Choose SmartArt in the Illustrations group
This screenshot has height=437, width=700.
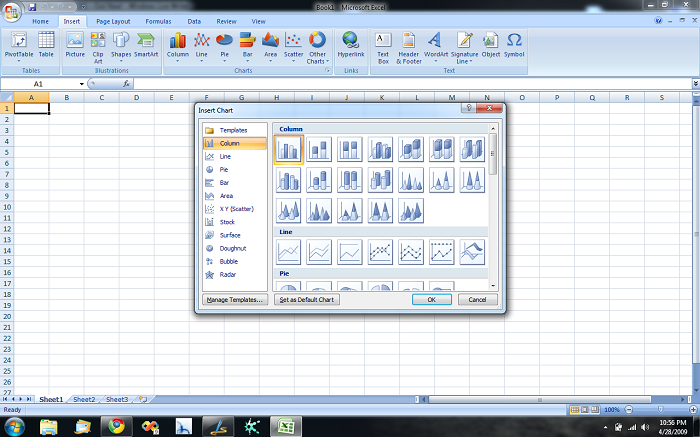pos(146,45)
